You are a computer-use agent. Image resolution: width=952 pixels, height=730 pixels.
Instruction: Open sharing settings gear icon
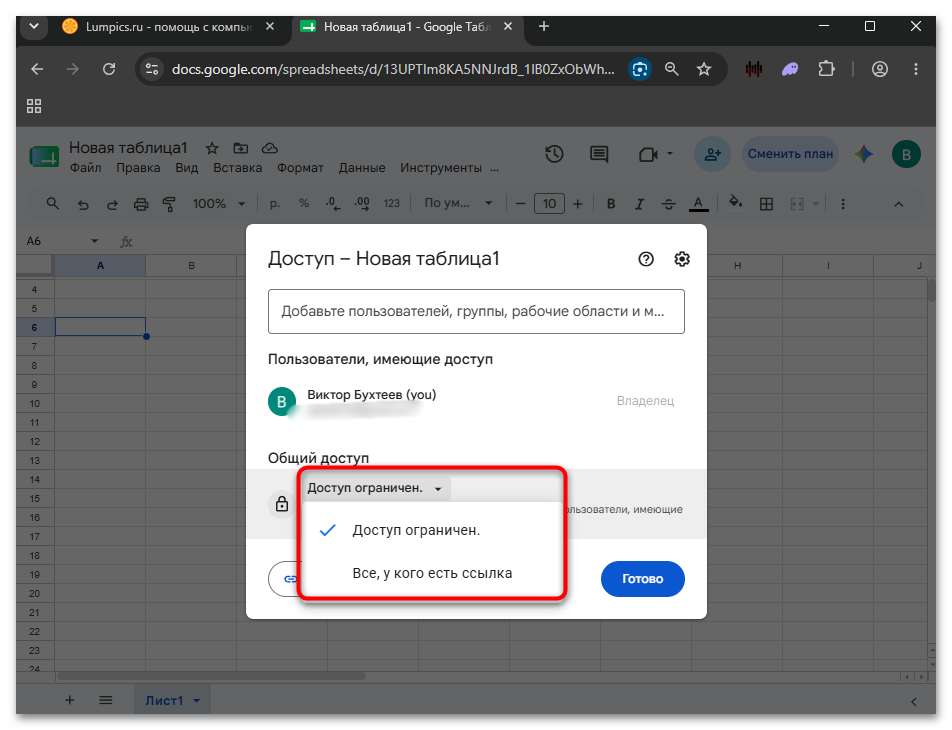click(x=682, y=259)
